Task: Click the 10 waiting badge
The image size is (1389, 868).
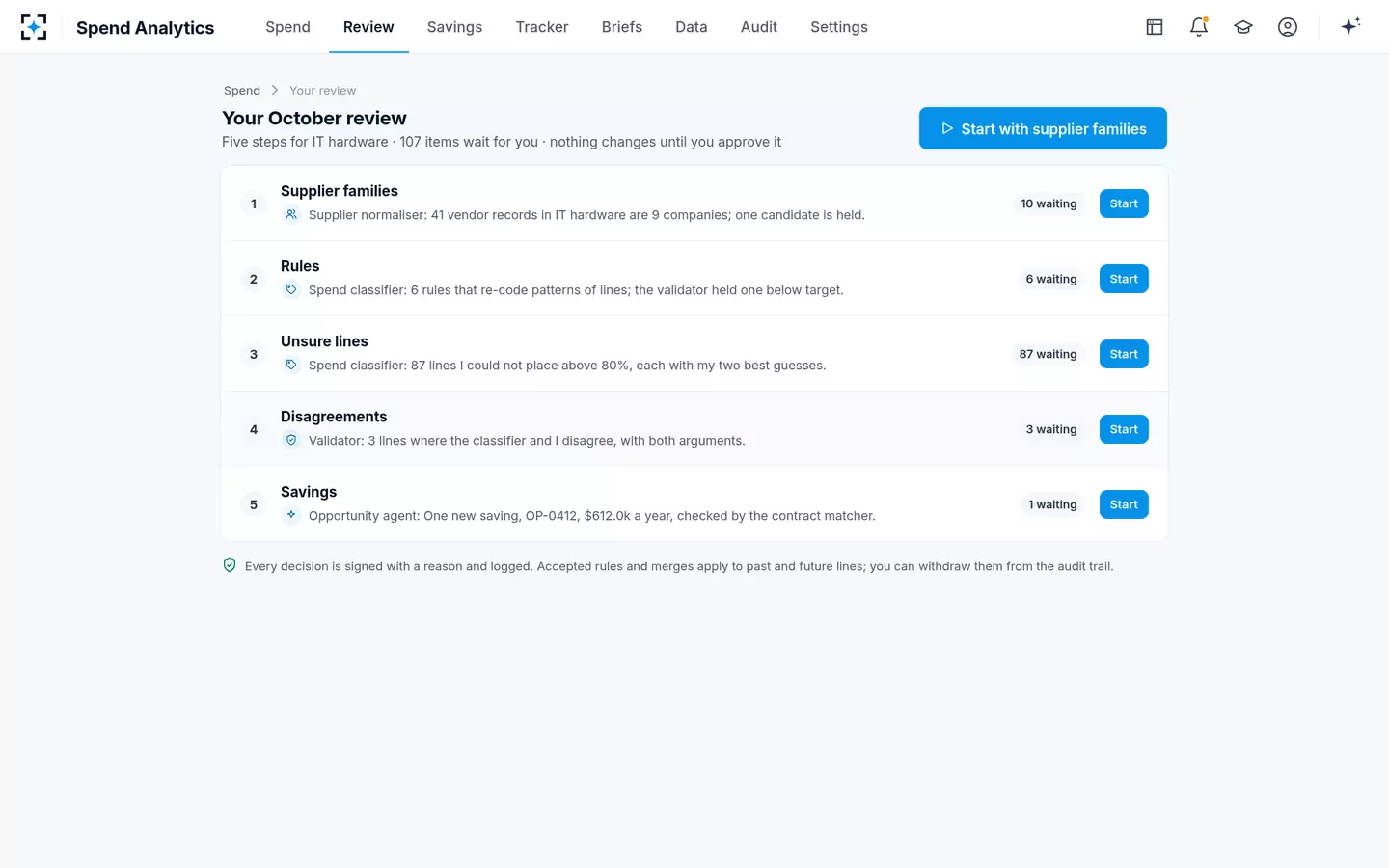Action: pos(1049,203)
